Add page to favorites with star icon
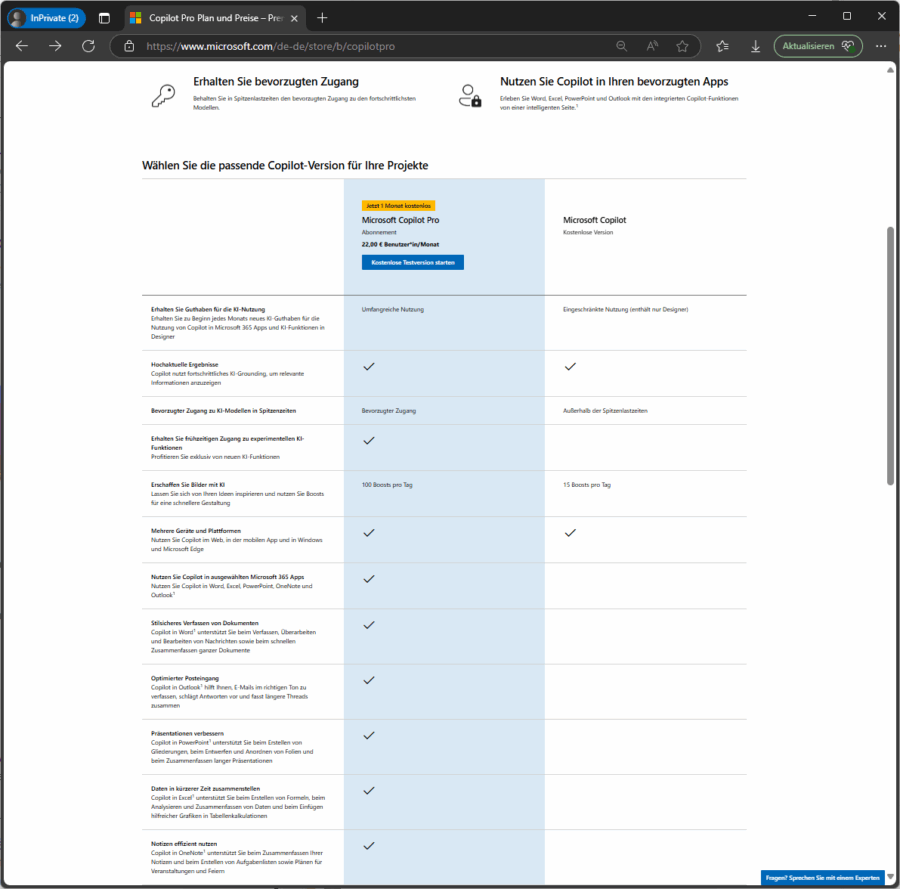This screenshot has height=889, width=900. (682, 46)
